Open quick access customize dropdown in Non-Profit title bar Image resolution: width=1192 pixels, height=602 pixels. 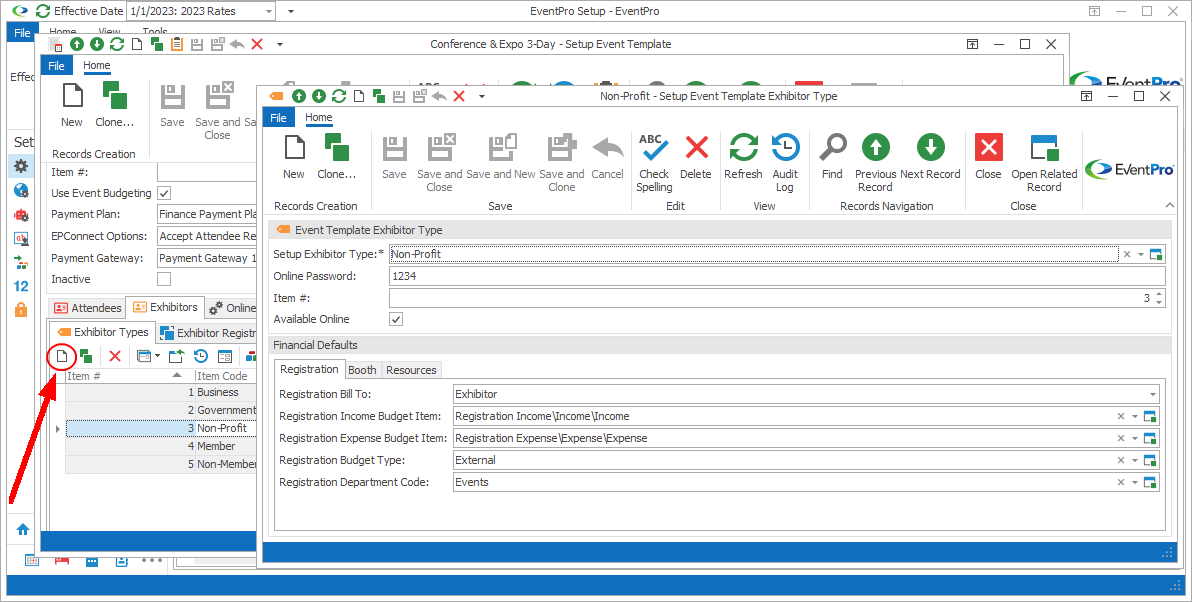482,97
